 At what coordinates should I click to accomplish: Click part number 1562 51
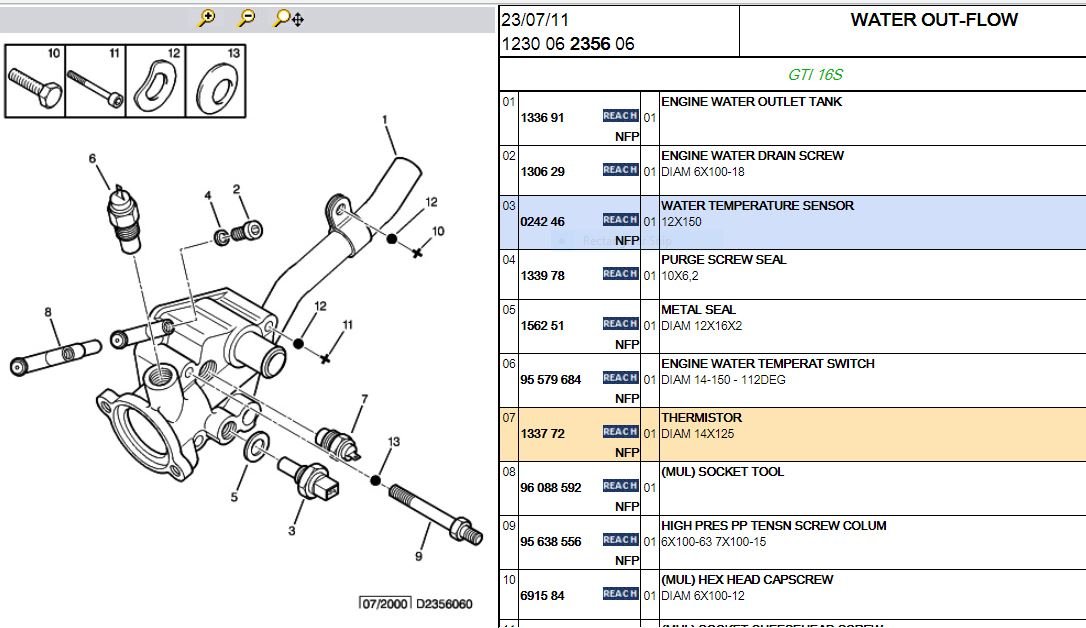542,325
